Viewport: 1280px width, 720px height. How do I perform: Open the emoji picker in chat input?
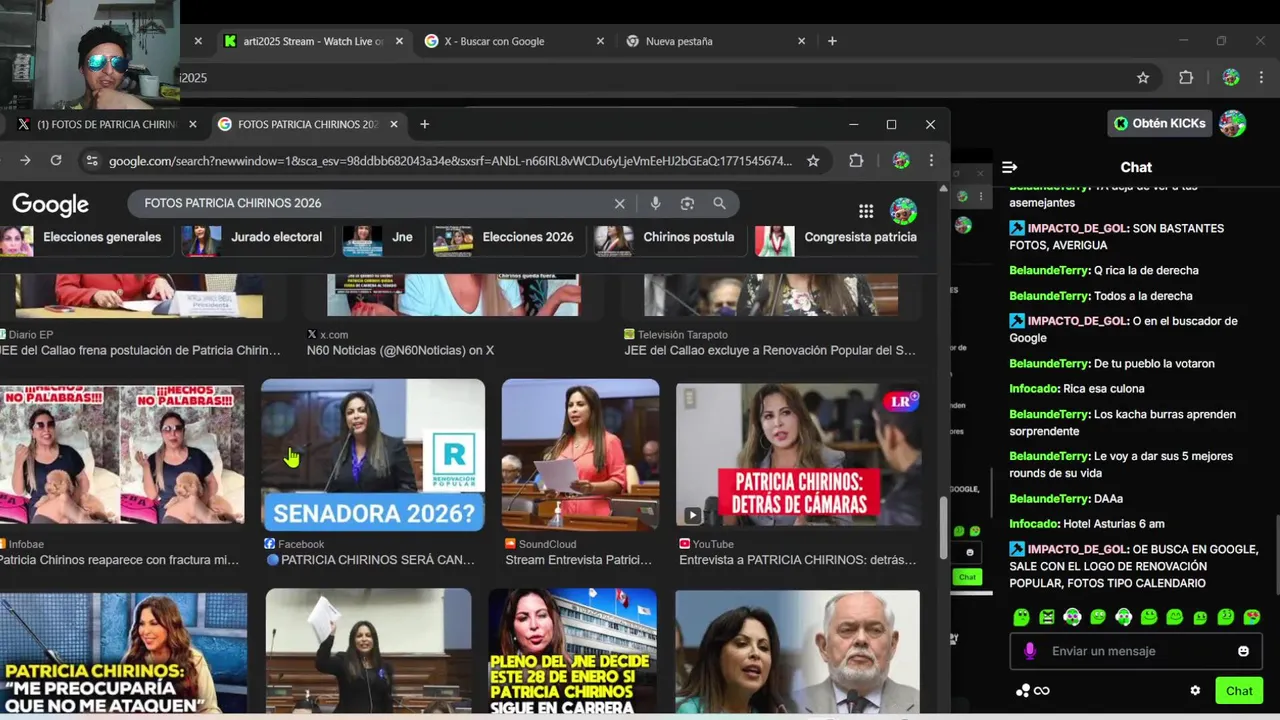point(1243,651)
